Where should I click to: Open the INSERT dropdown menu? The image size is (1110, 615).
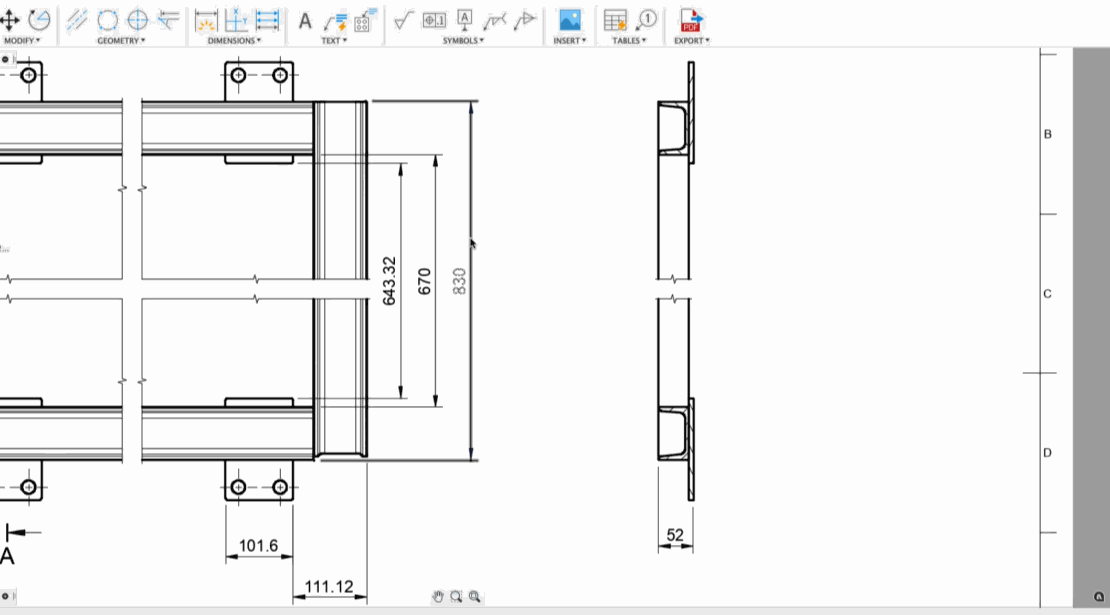point(570,41)
